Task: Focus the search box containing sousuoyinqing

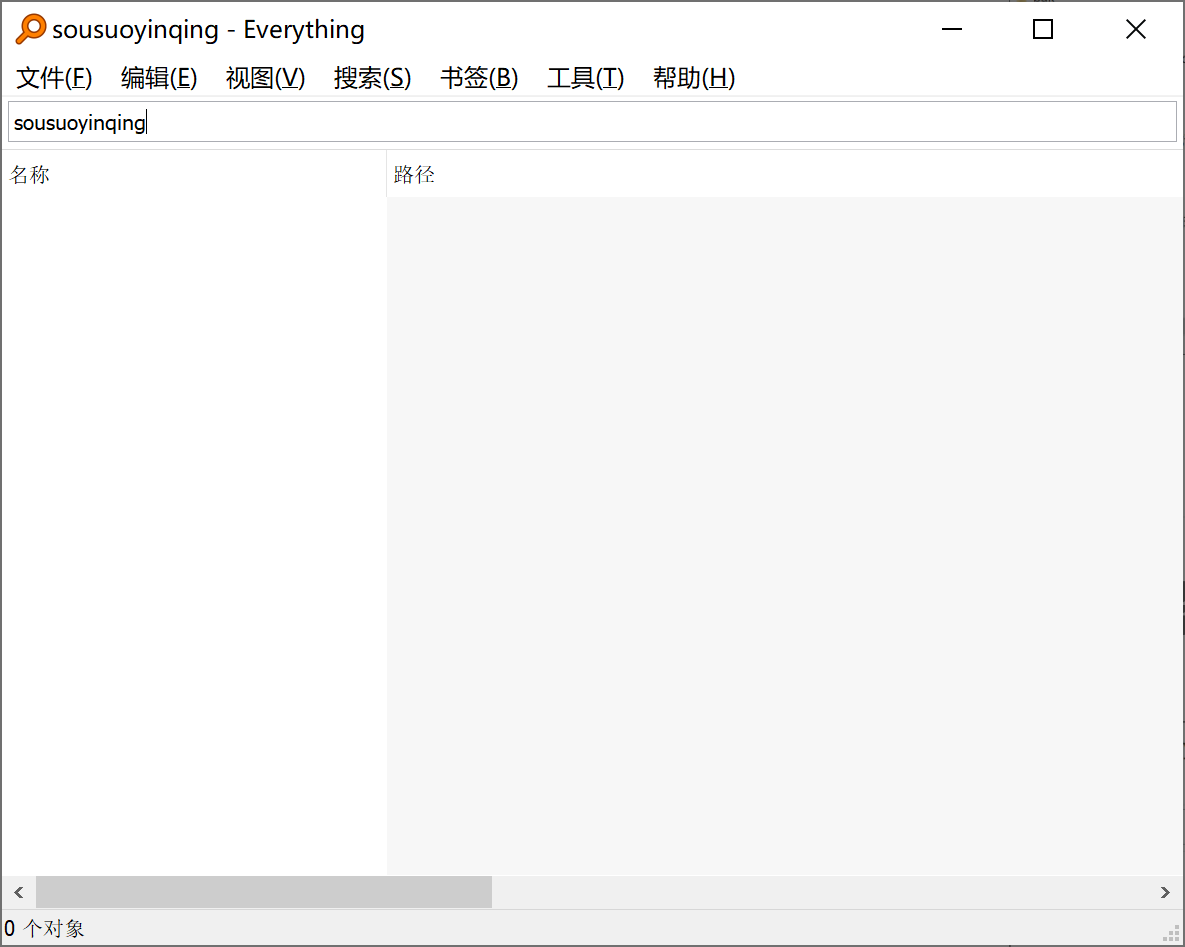Action: tap(592, 122)
